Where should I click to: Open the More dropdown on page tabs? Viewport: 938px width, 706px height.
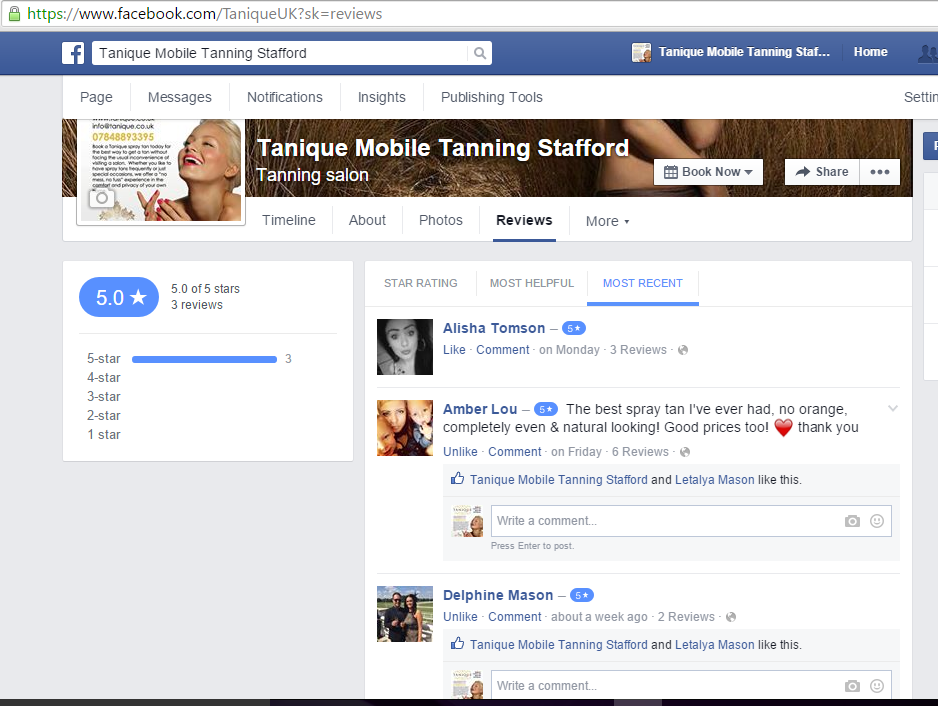click(x=607, y=221)
